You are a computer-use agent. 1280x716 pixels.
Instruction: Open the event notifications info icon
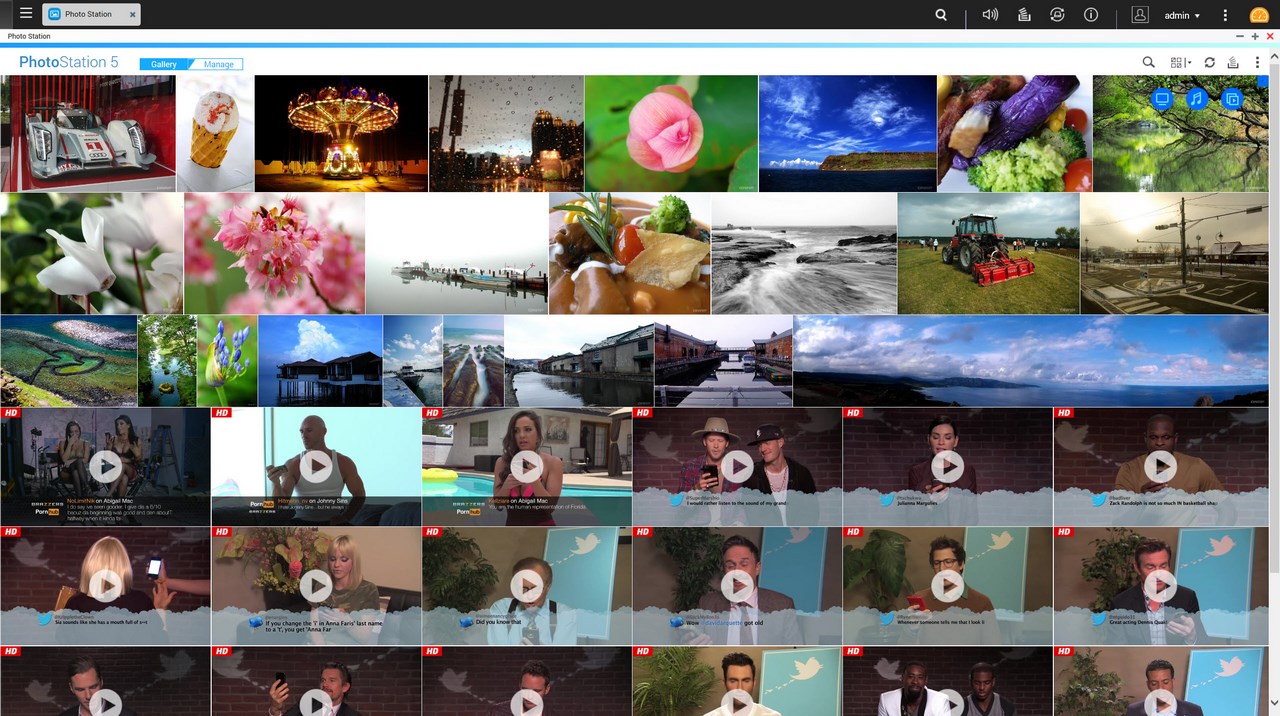coord(1091,15)
